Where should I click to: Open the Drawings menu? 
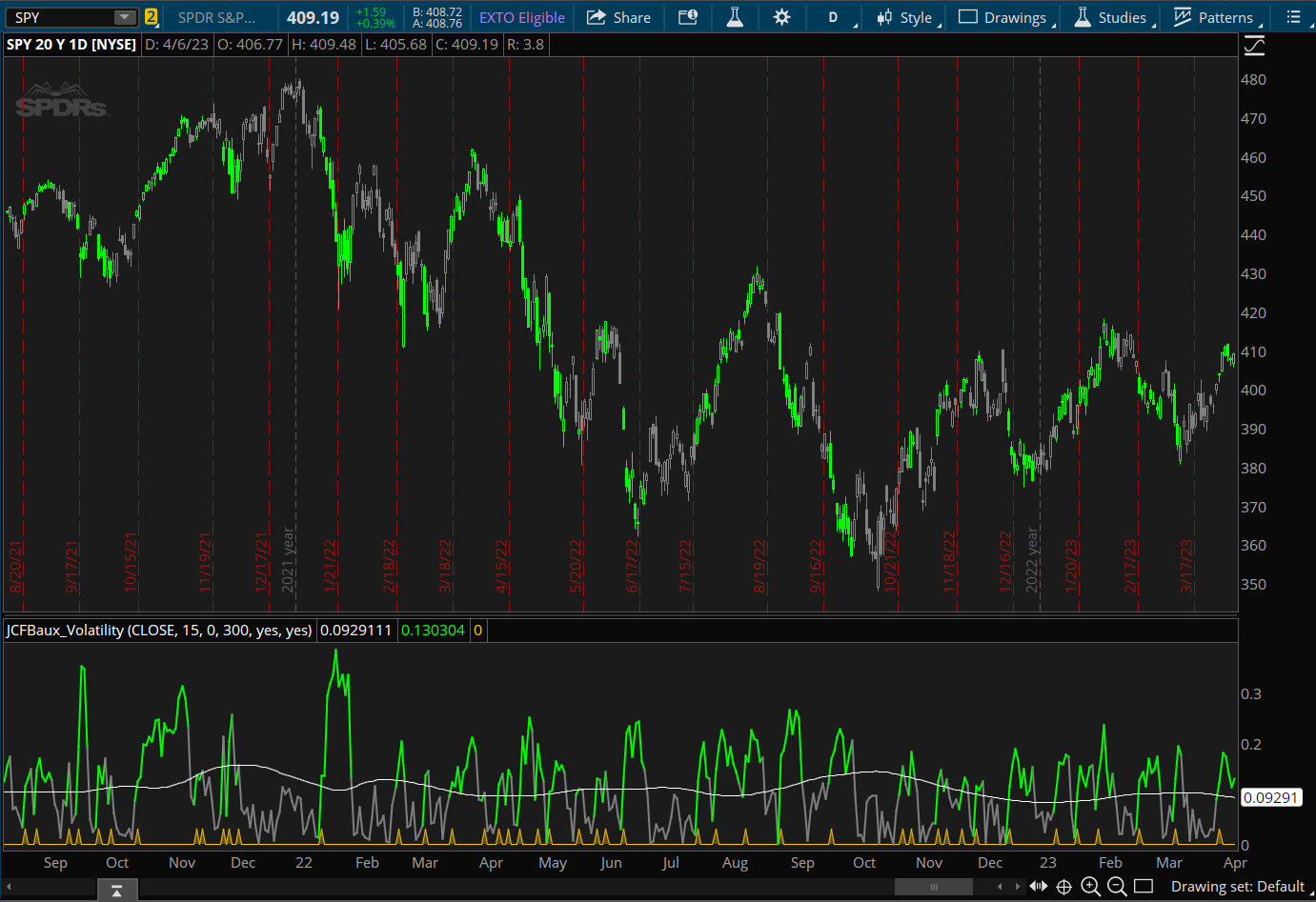click(x=1003, y=17)
